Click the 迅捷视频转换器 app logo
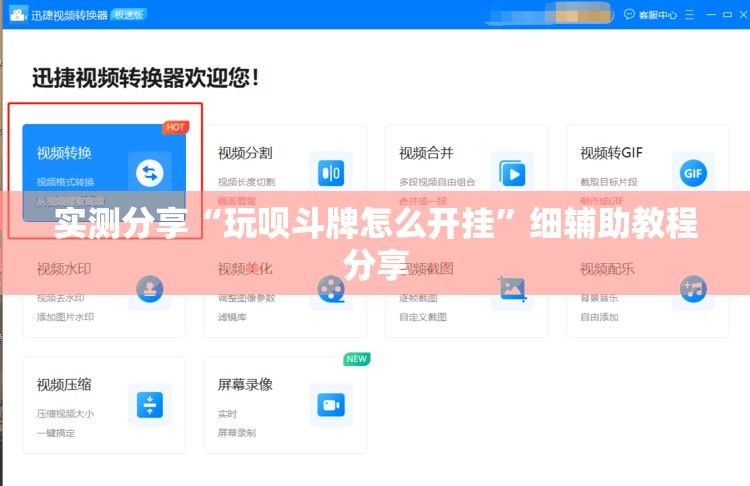Screen dimensions: 750x486 coord(18,14)
